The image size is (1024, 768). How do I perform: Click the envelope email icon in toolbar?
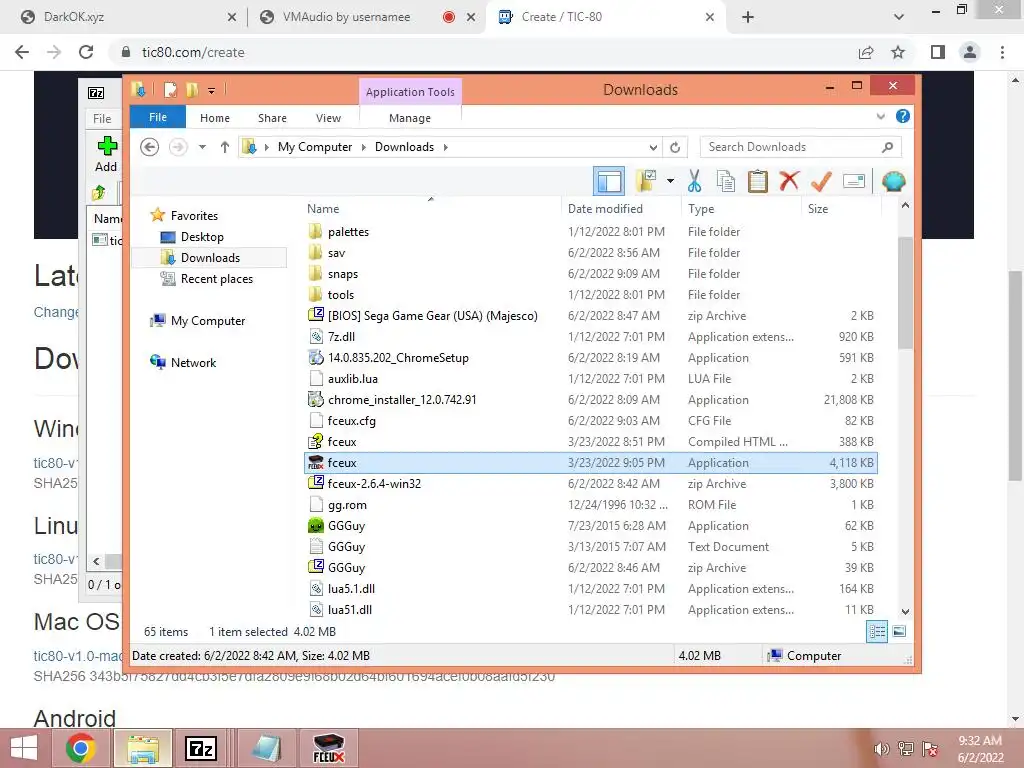click(x=854, y=181)
